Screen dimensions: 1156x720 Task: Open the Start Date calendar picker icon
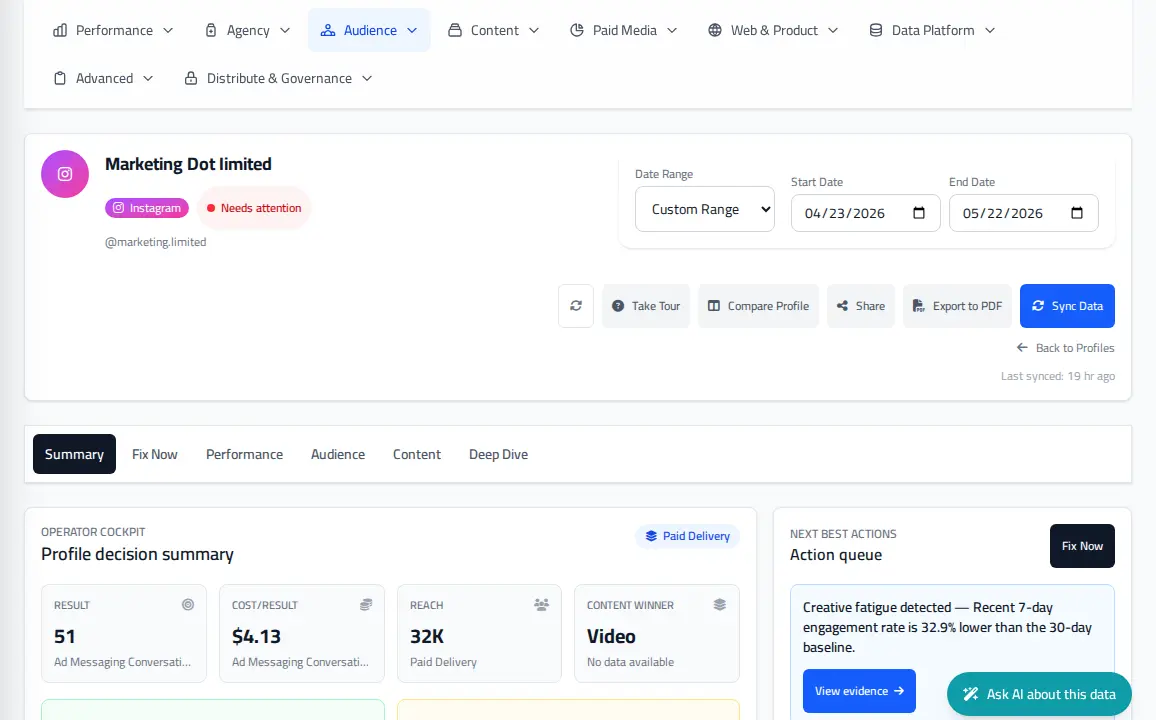(x=919, y=213)
